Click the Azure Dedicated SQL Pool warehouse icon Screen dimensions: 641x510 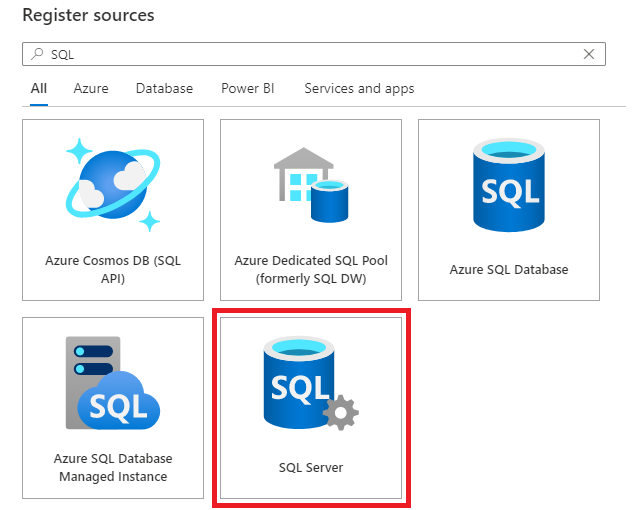point(310,185)
